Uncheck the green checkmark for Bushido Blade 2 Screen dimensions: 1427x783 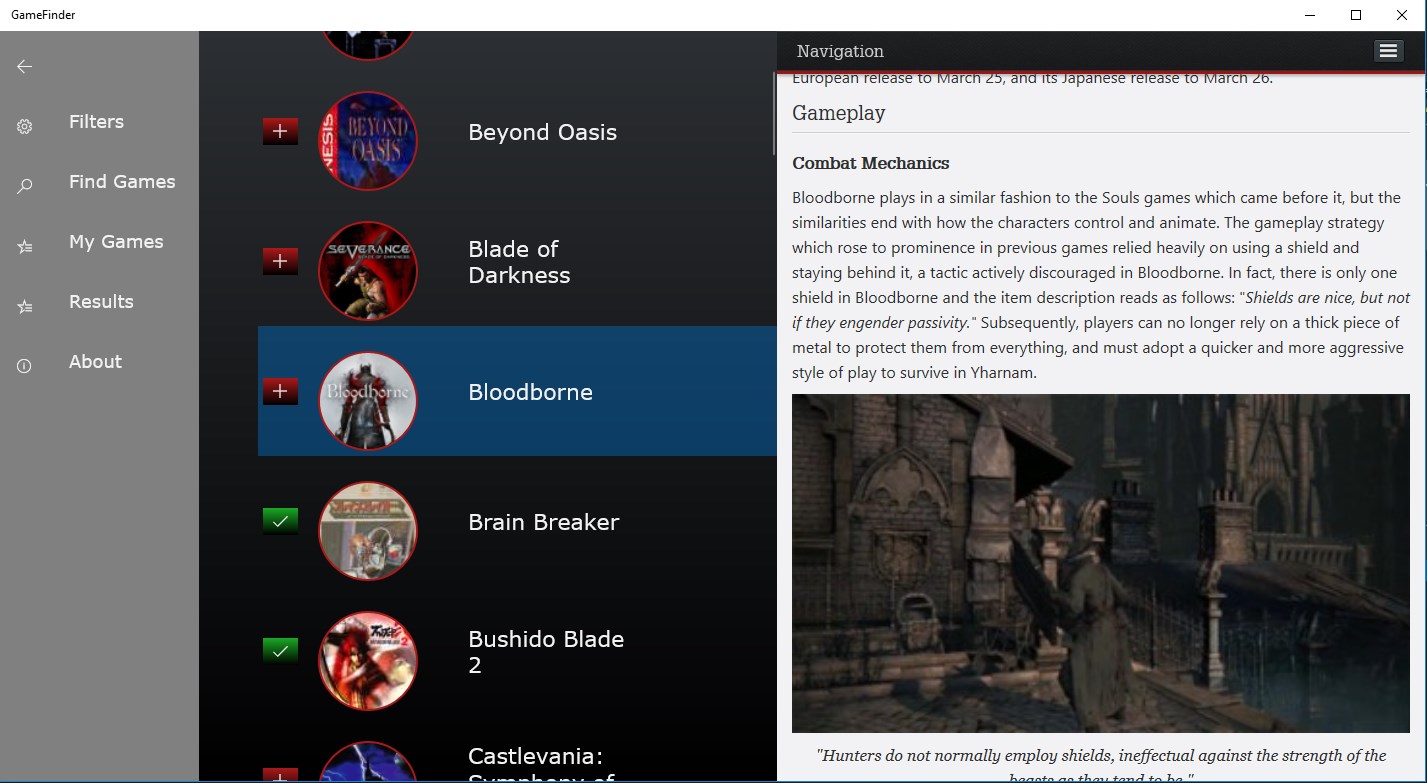[x=280, y=651]
